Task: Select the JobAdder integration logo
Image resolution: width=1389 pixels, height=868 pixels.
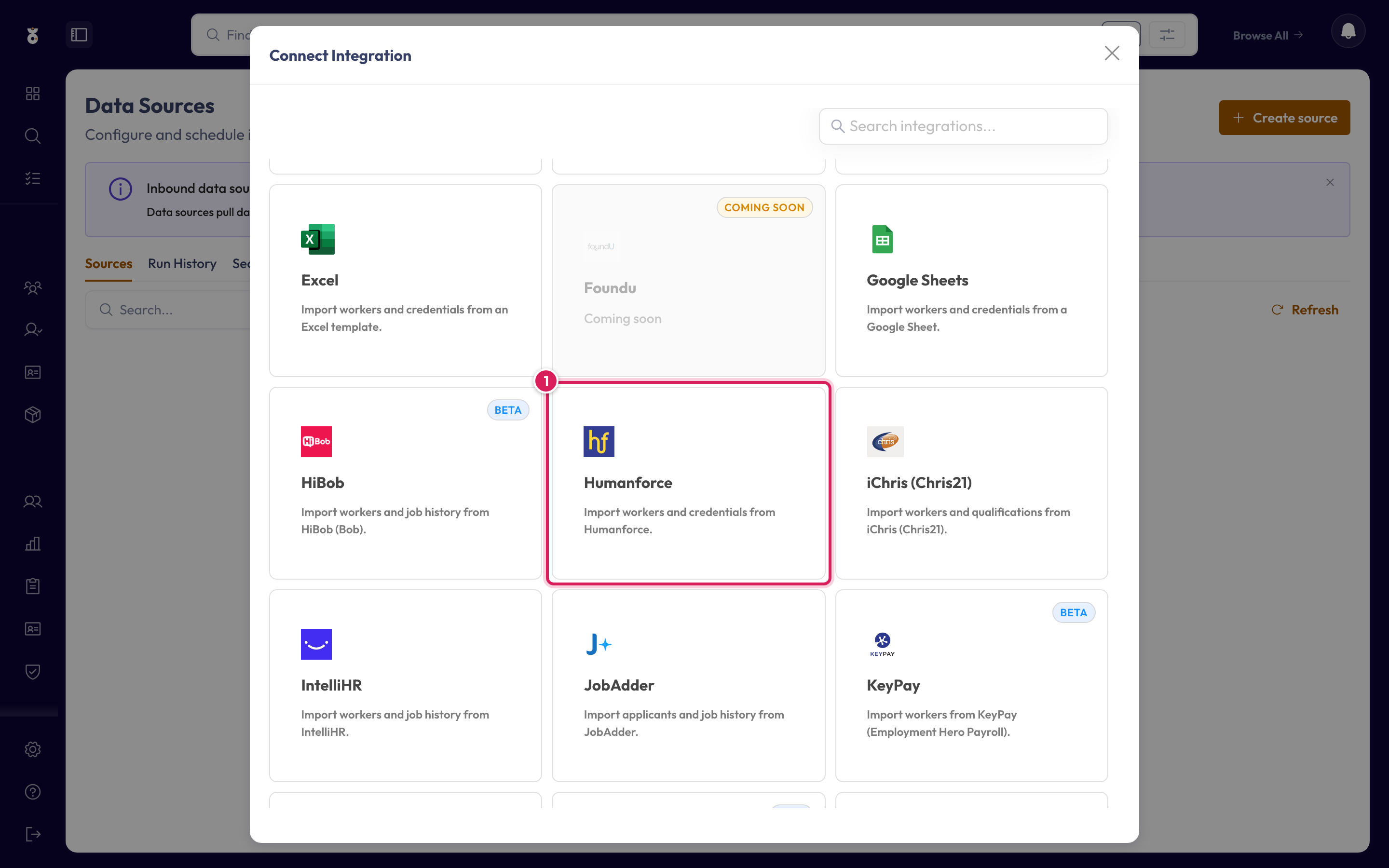Action: coord(599,644)
